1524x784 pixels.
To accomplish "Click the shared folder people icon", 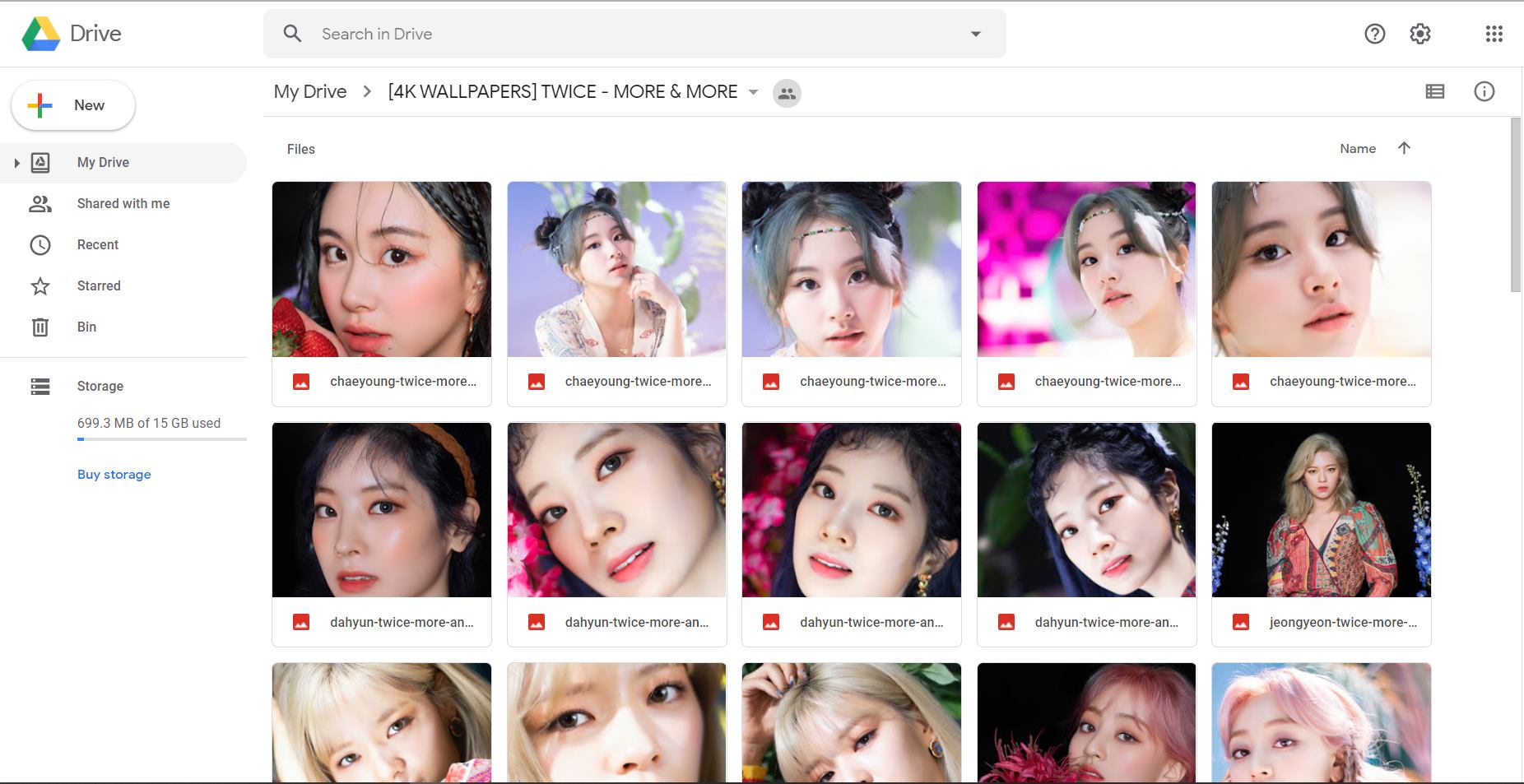I will tap(787, 93).
